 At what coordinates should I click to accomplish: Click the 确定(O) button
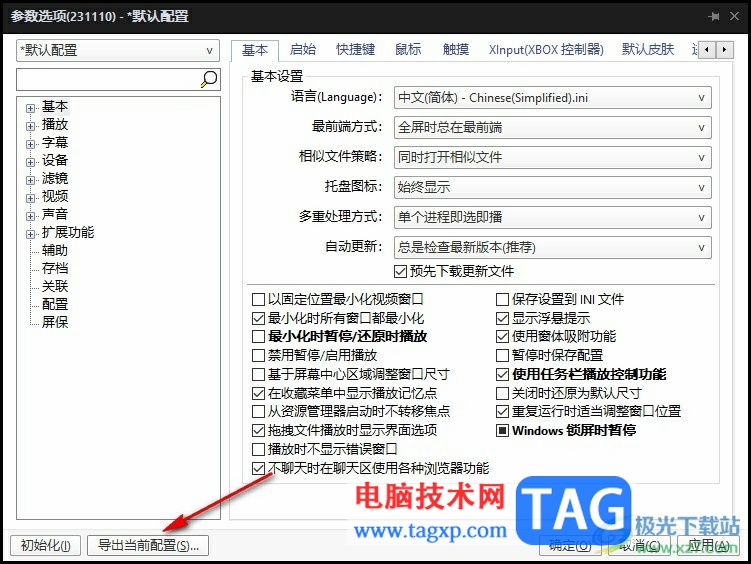coord(570,545)
